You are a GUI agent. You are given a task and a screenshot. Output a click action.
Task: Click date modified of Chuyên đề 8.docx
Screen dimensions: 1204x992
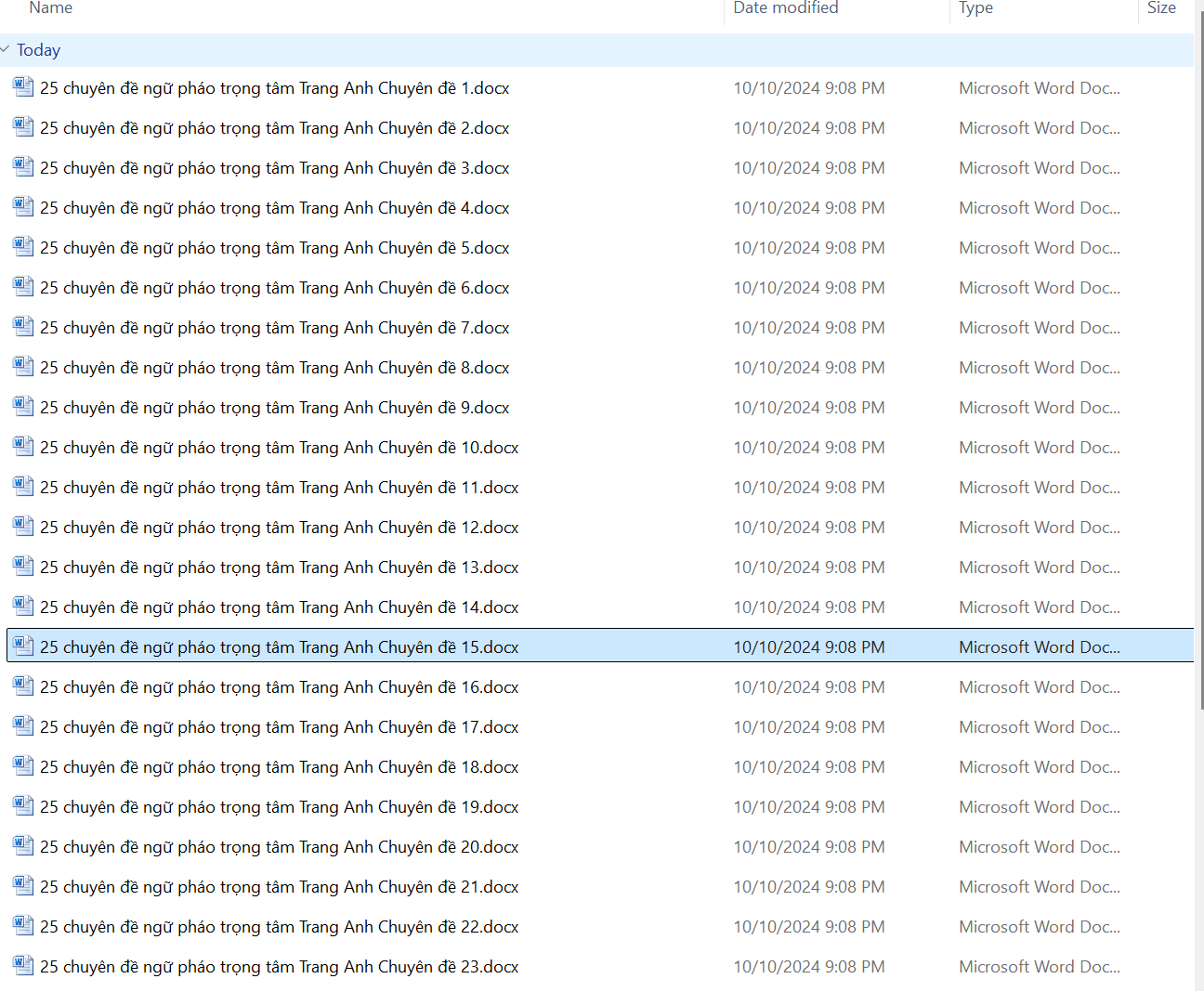[x=809, y=368]
